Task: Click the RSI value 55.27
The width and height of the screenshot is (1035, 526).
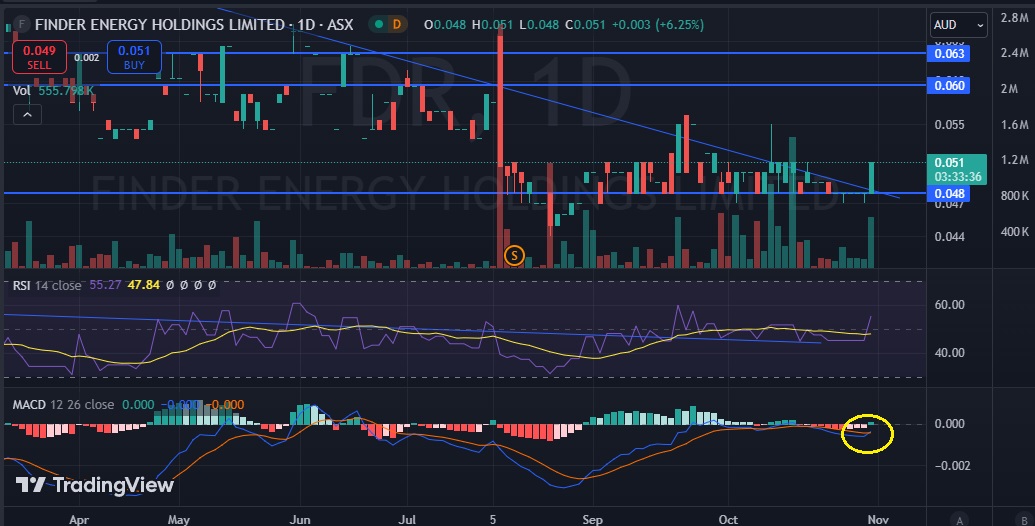Action: [x=105, y=285]
